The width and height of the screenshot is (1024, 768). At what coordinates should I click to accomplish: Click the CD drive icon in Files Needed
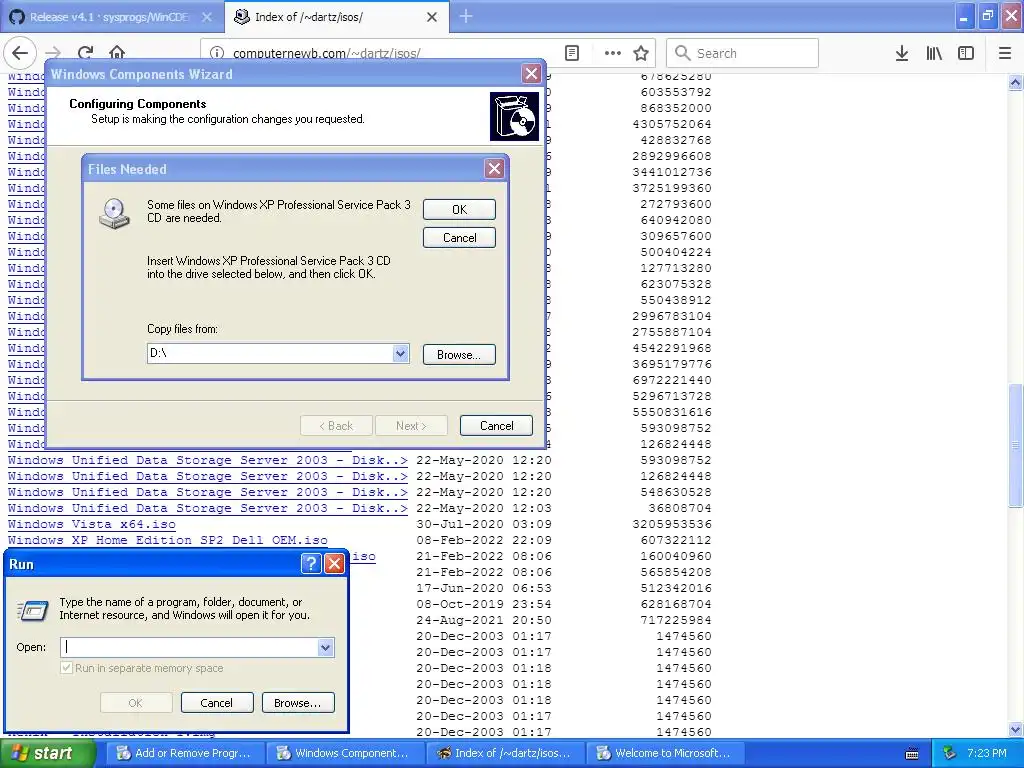pos(114,214)
